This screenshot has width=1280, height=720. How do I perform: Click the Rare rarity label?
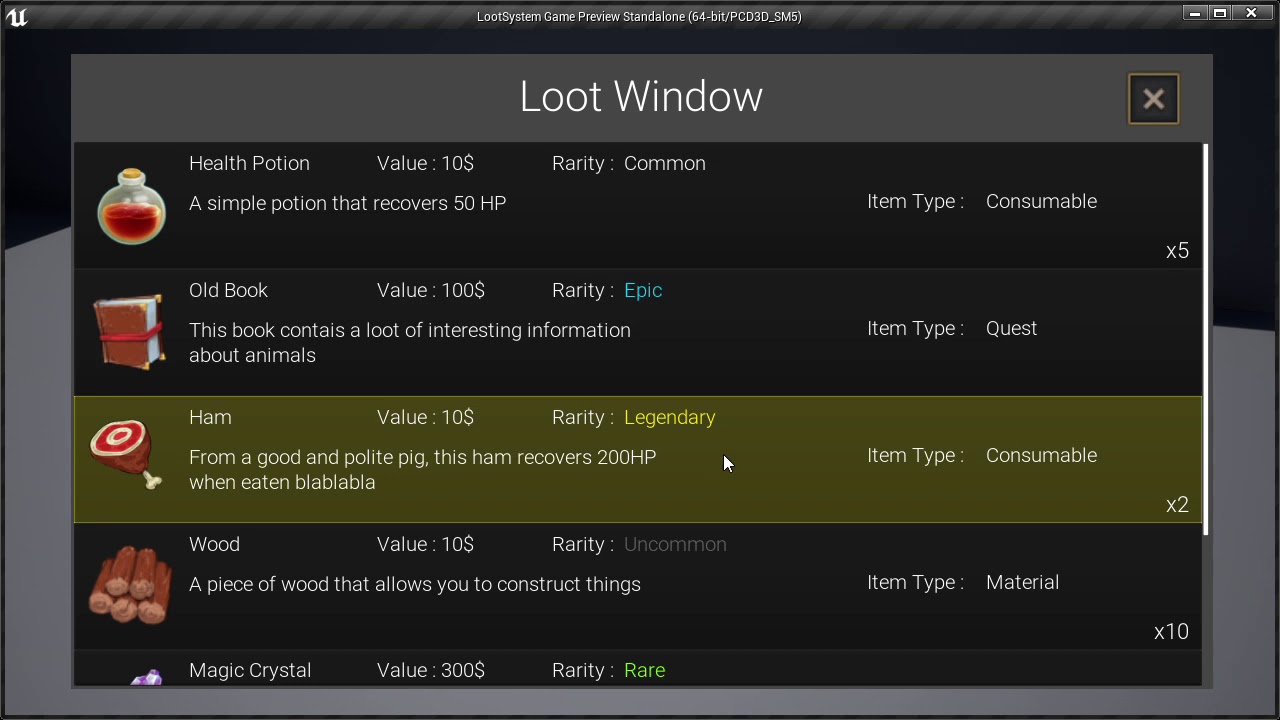click(x=644, y=670)
